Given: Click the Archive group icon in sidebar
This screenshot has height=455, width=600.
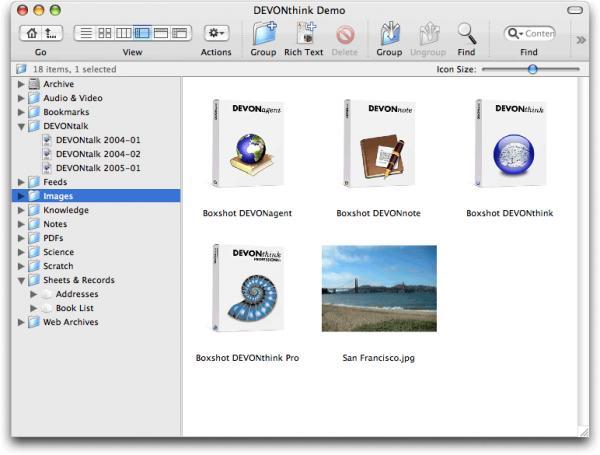Looking at the screenshot, I should tap(34, 84).
